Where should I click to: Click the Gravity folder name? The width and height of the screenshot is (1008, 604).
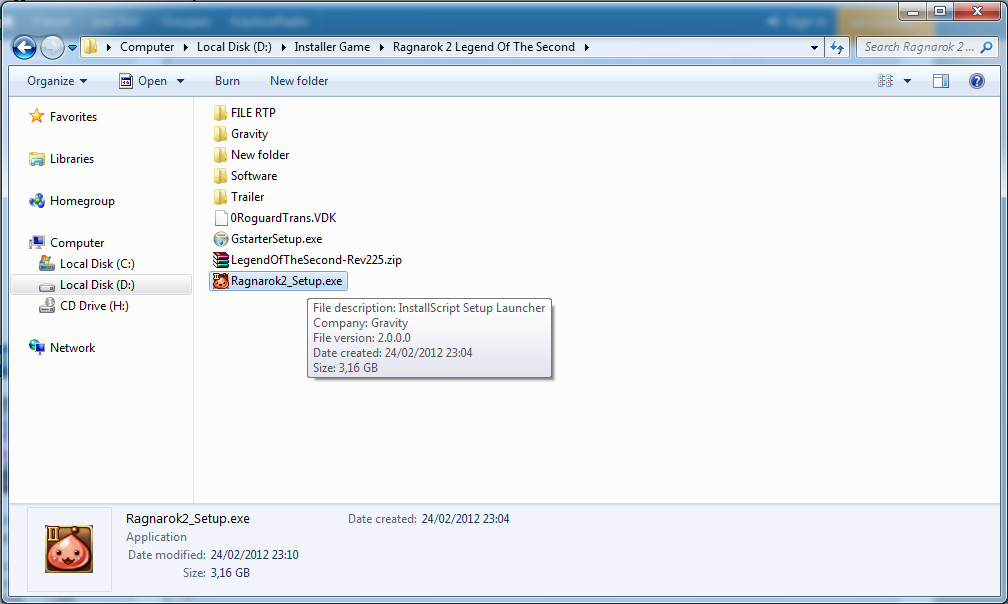click(249, 134)
